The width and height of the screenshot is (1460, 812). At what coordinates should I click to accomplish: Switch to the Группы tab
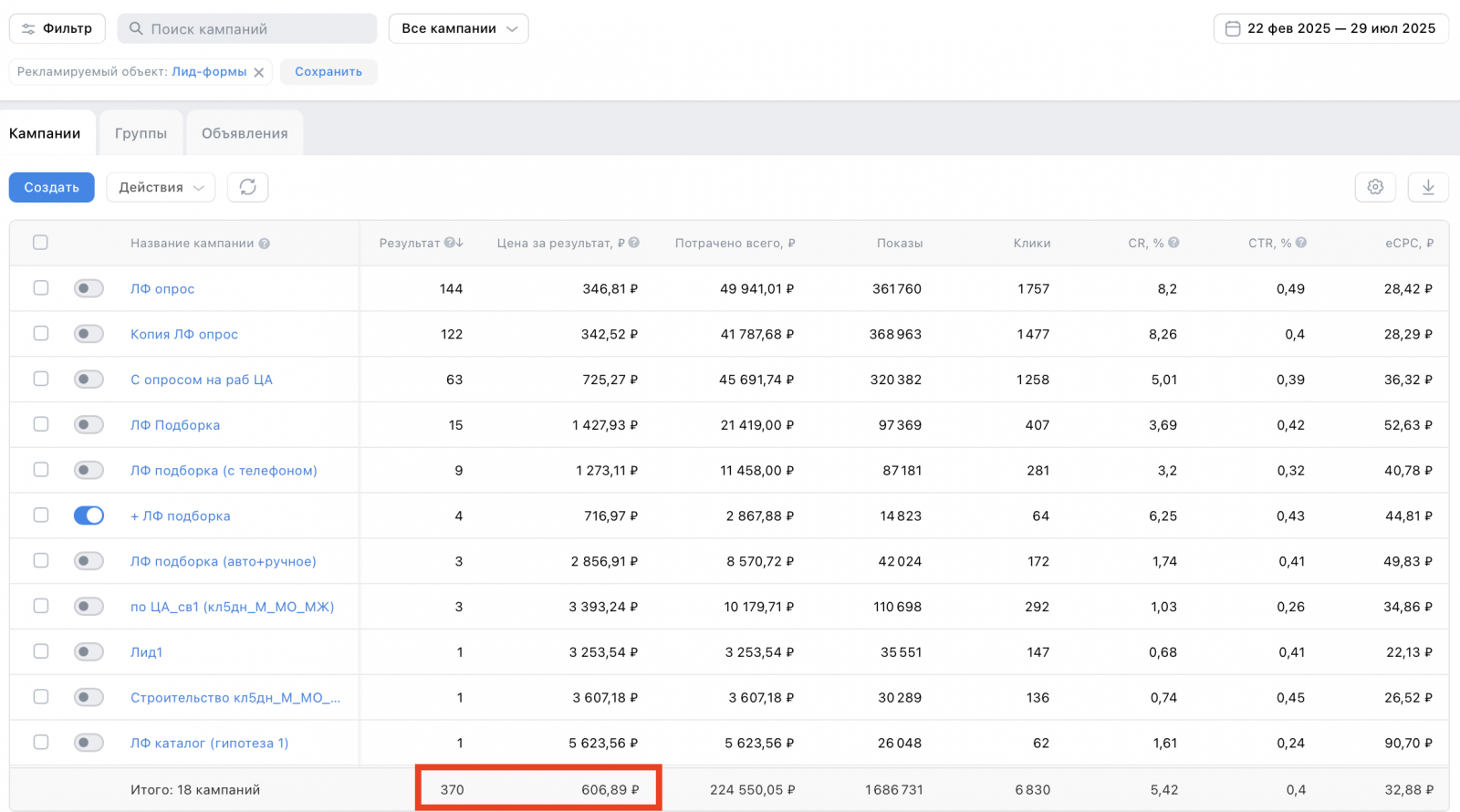[x=141, y=133]
